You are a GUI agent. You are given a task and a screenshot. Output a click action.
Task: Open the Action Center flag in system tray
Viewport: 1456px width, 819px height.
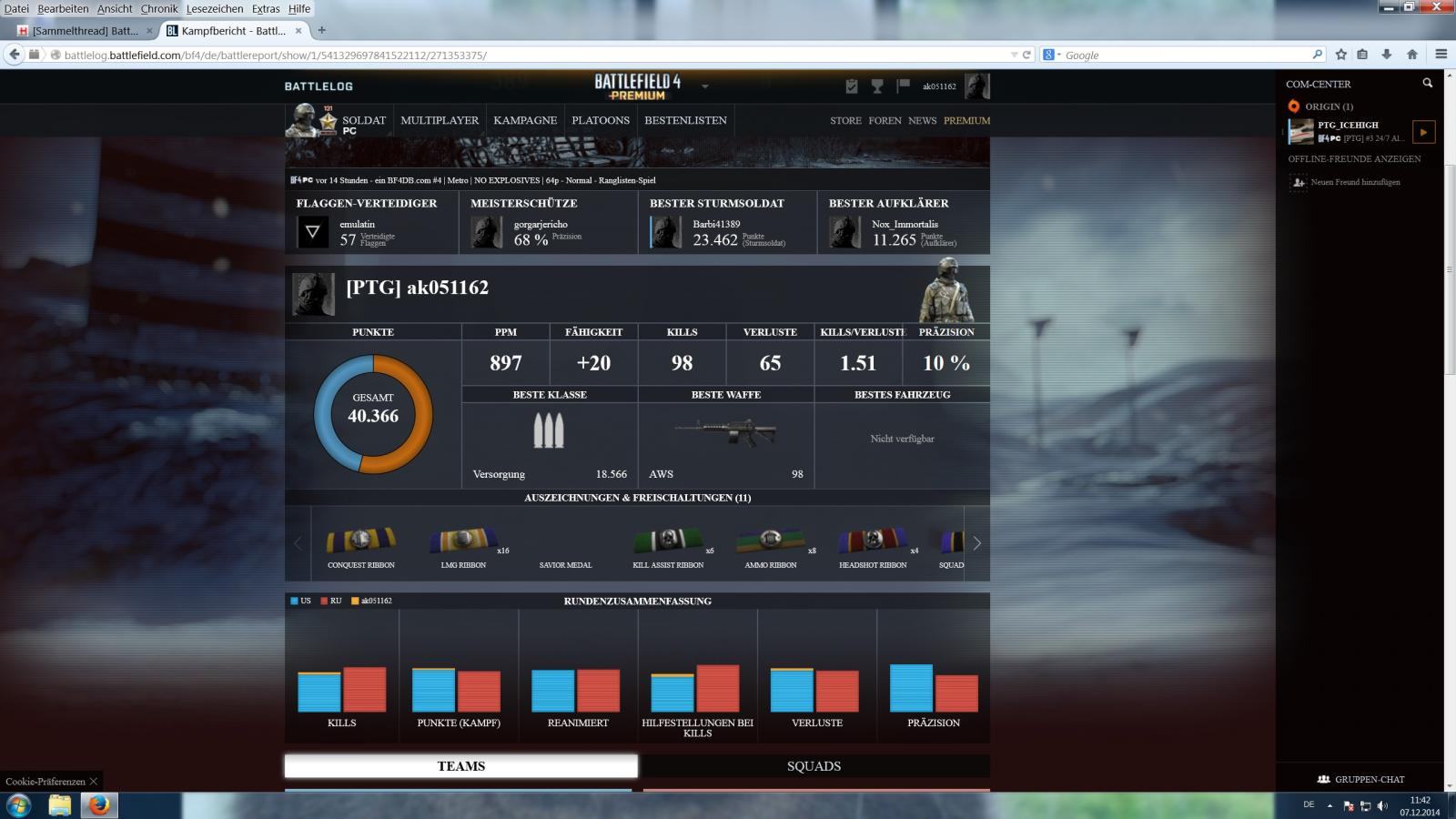click(x=1348, y=805)
